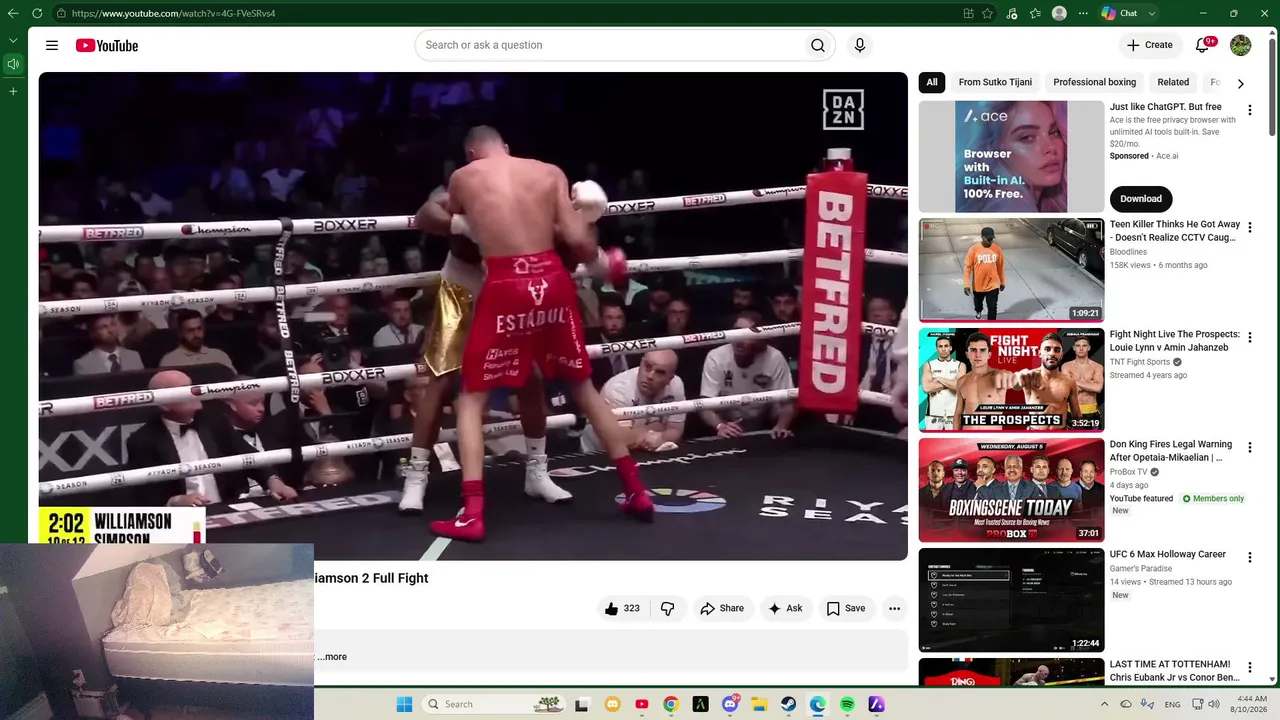Screen dimensions: 1280x720
Task: Go back in the browser
Action: click(x=12, y=13)
